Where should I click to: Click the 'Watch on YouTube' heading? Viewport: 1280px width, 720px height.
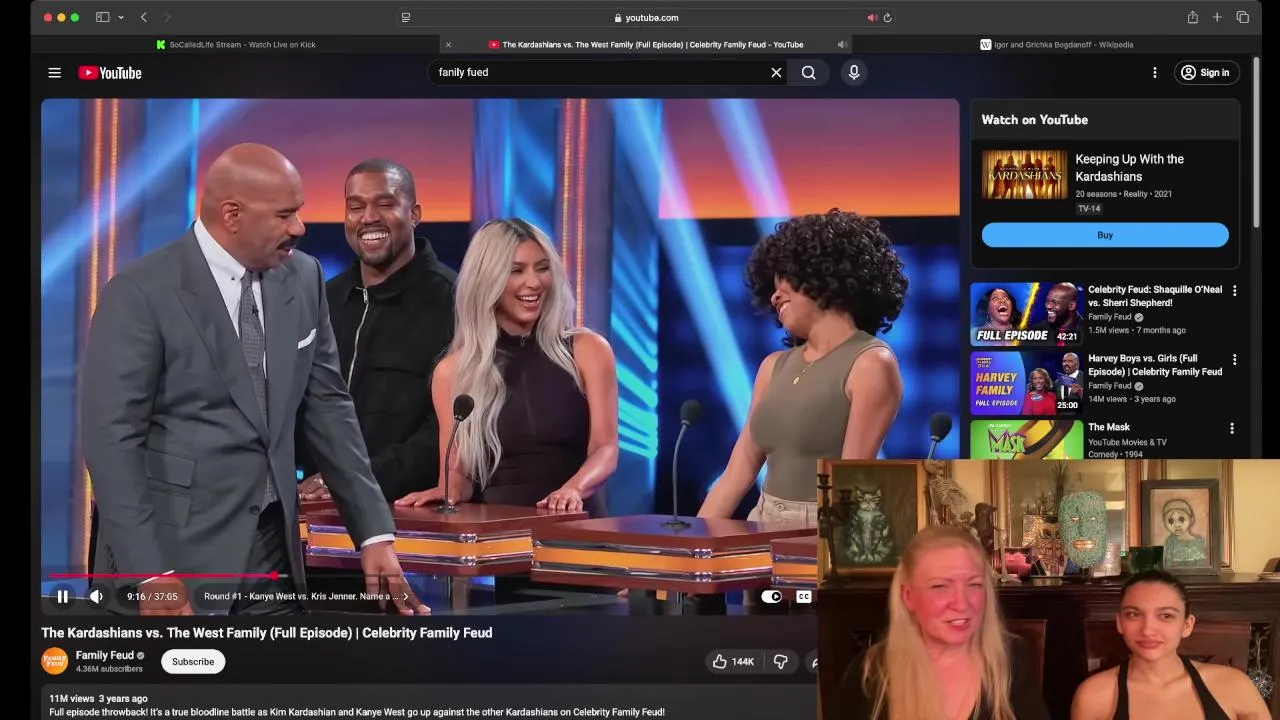click(x=1034, y=119)
